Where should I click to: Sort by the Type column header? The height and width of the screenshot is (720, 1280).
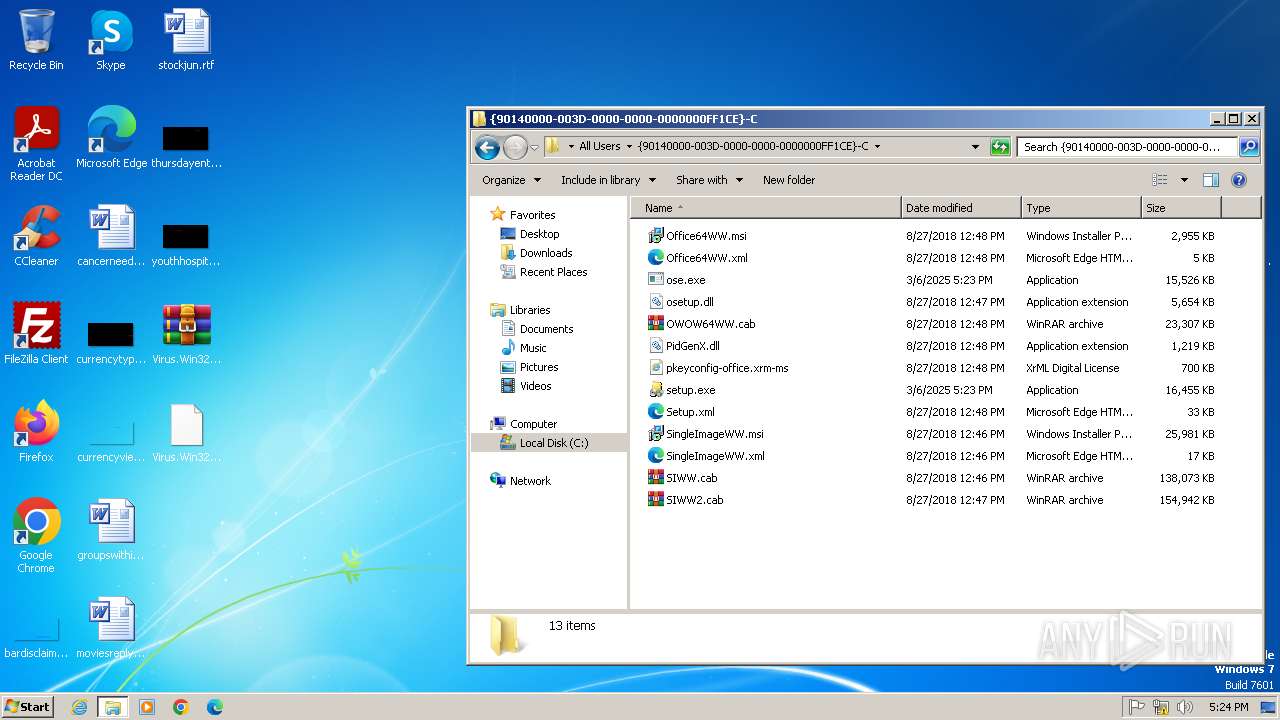1081,208
